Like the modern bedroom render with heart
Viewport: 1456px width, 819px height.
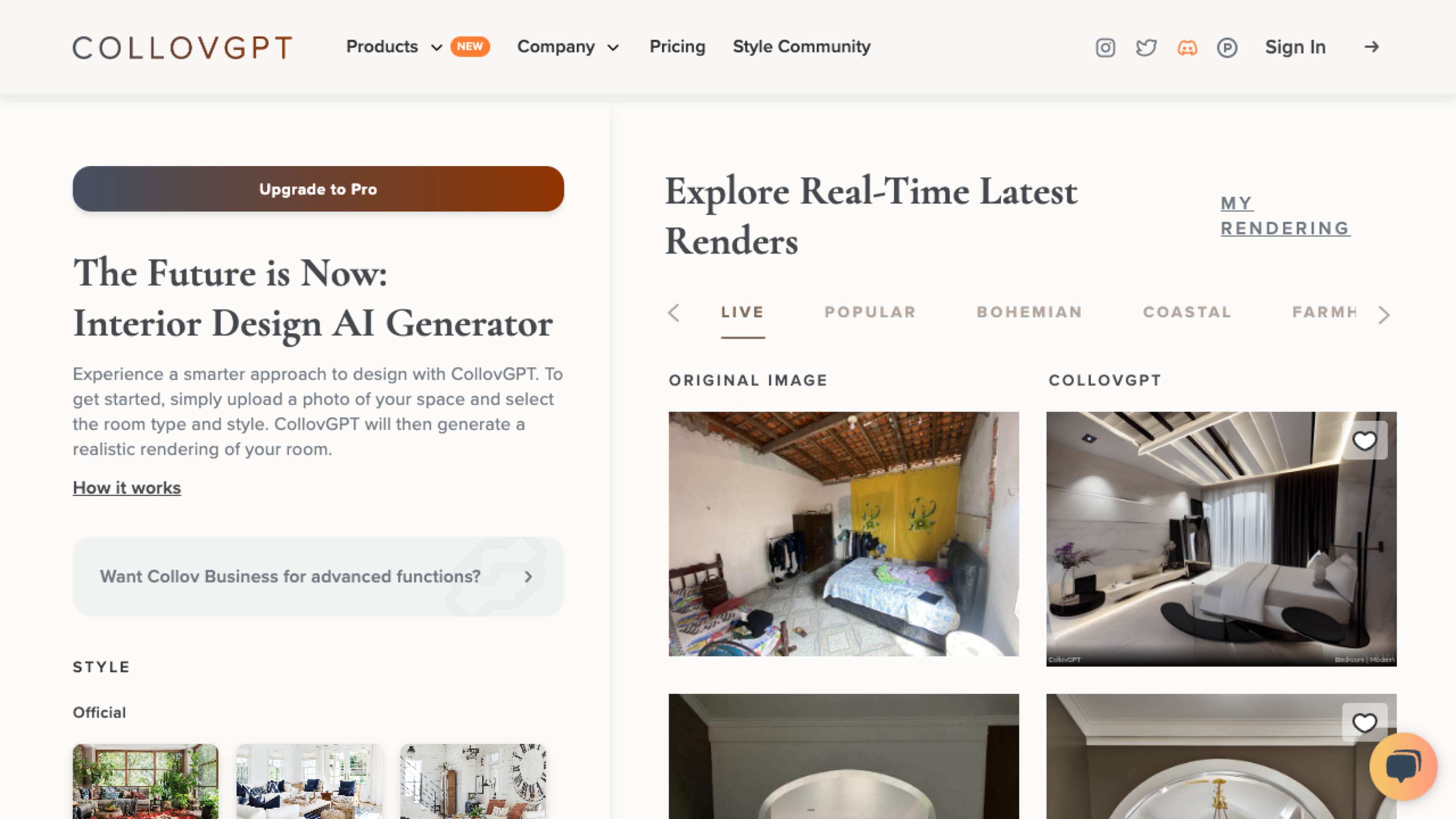pyautogui.click(x=1365, y=441)
